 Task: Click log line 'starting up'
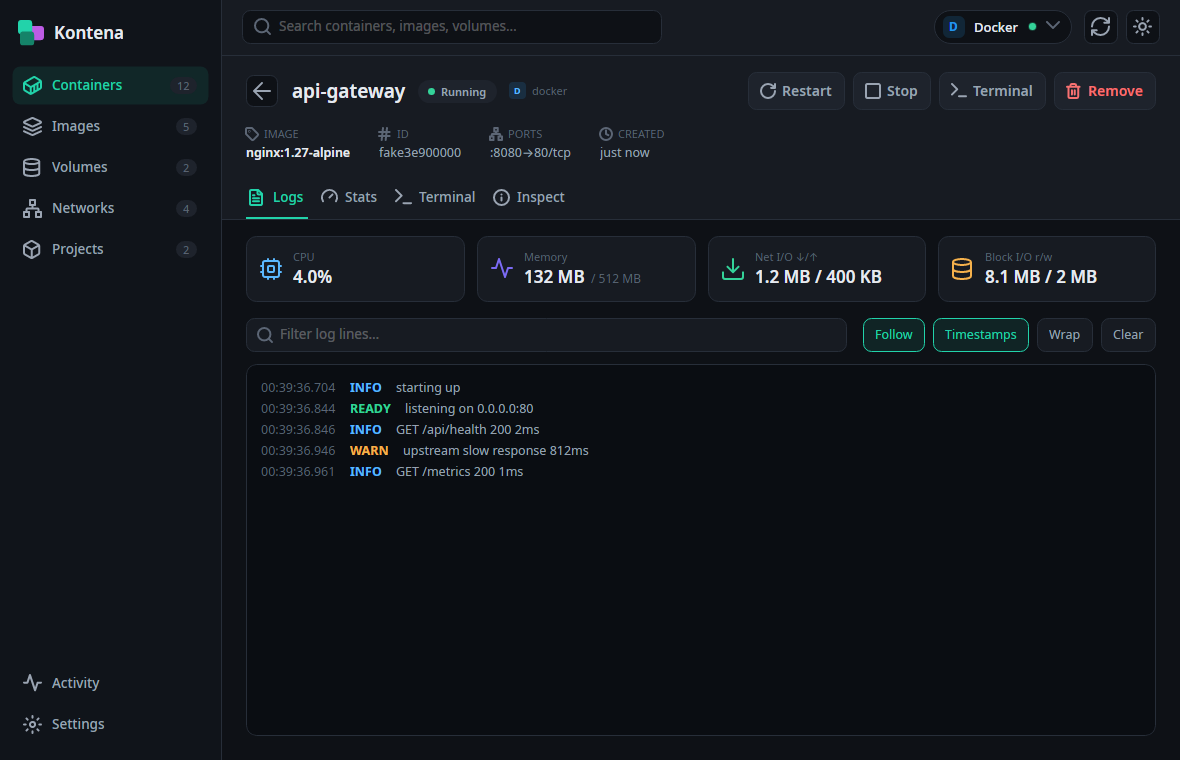pos(428,388)
